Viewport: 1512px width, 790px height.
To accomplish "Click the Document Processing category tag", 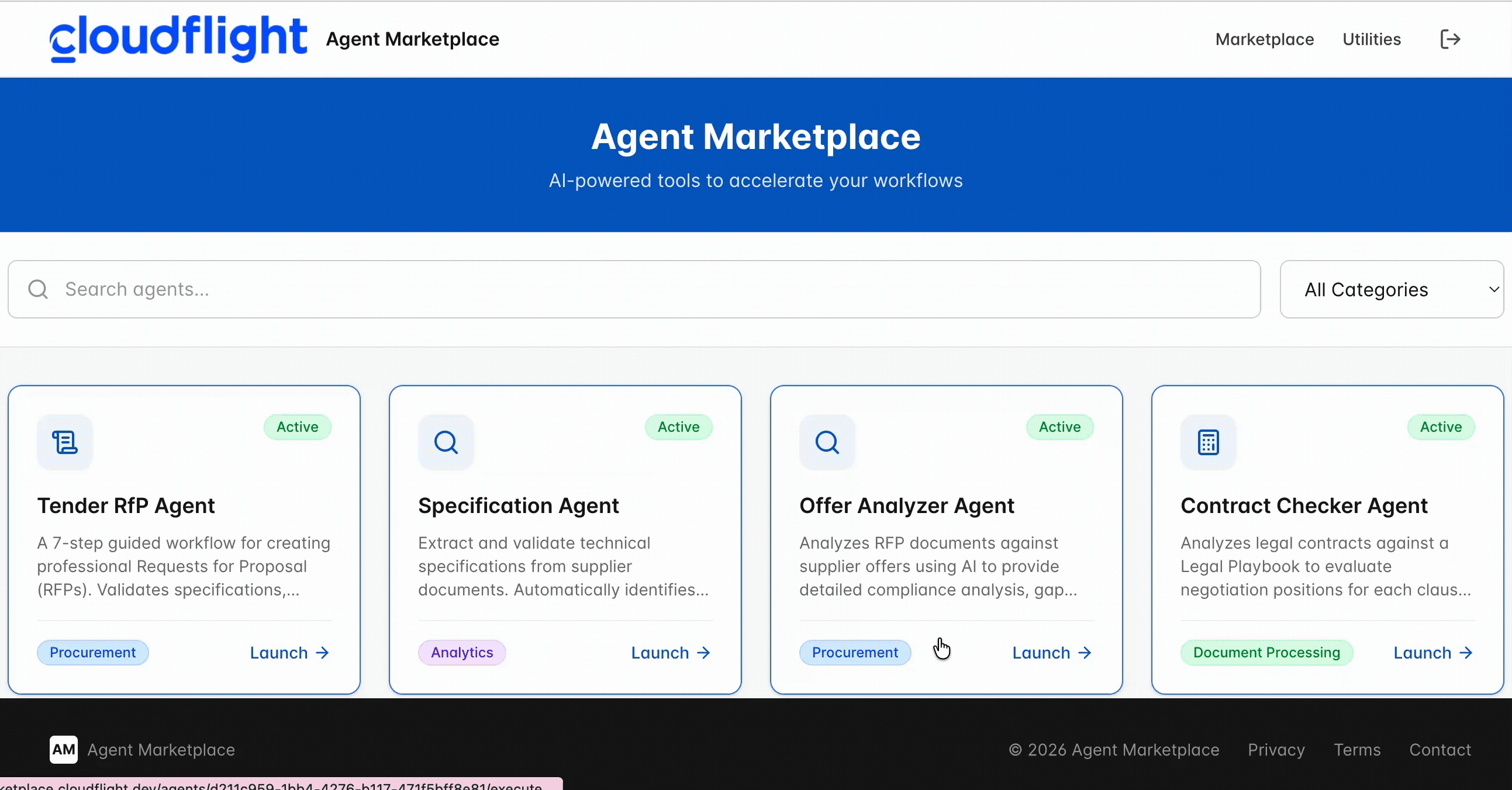I will coord(1266,653).
